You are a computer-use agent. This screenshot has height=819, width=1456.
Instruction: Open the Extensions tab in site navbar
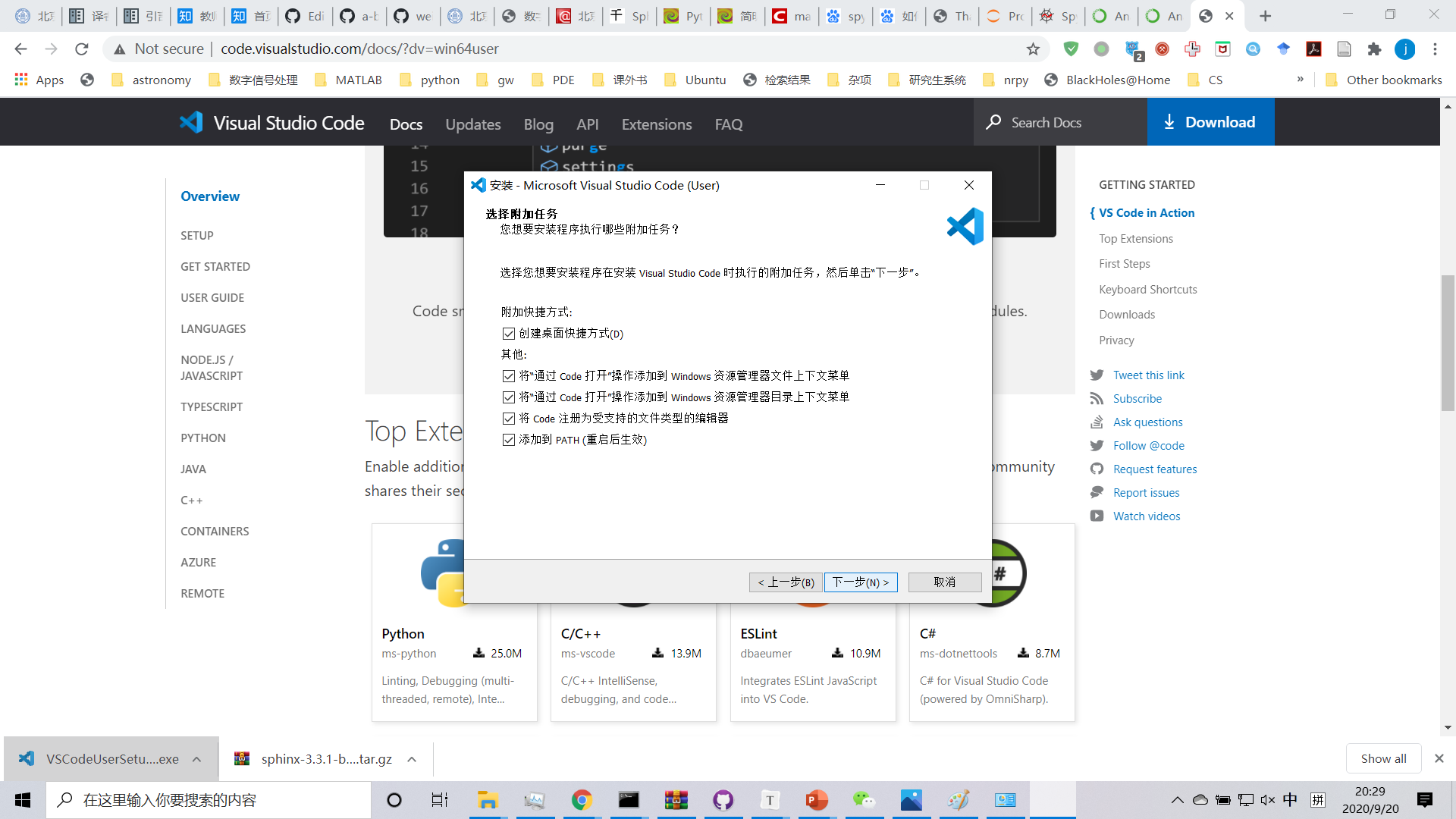(657, 124)
